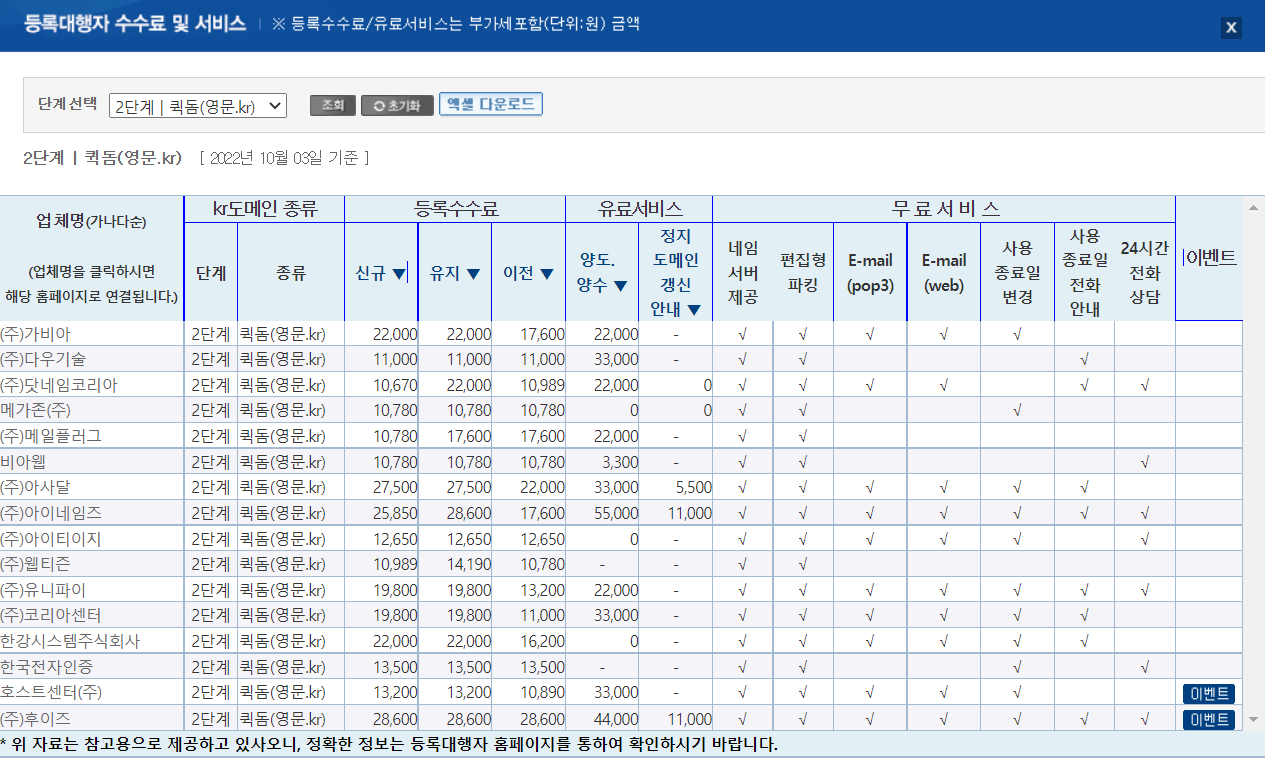
Task: Open 메가존(주) company link
Action: pyautogui.click(x=36, y=410)
